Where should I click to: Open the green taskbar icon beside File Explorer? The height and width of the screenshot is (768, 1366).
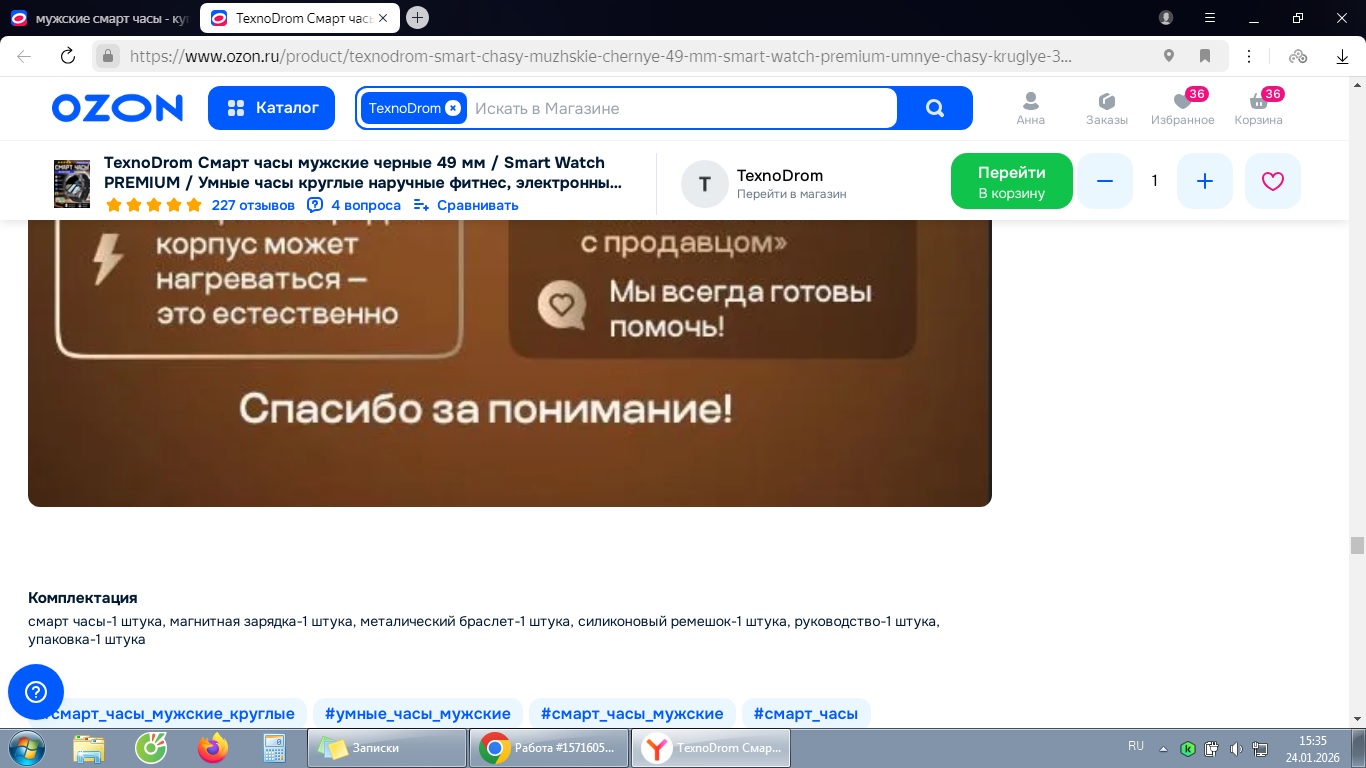coord(151,747)
